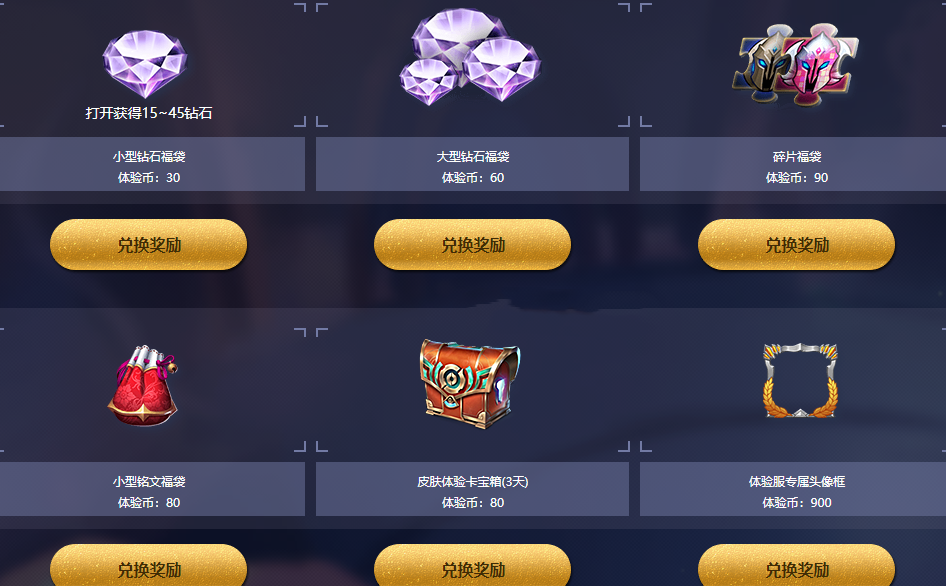946x586 pixels.
Task: Click the silver laurel avatar frame icon
Action: [800, 380]
